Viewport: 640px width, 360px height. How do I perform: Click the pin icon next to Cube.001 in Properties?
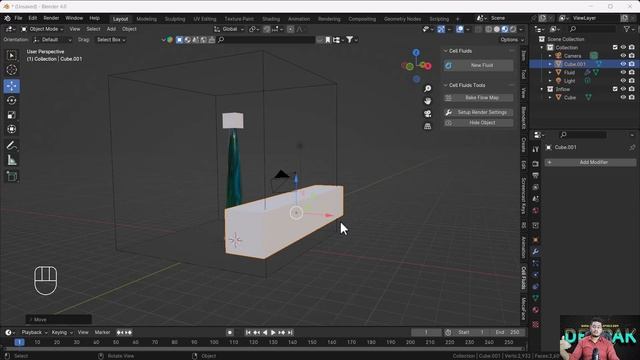coord(632,147)
